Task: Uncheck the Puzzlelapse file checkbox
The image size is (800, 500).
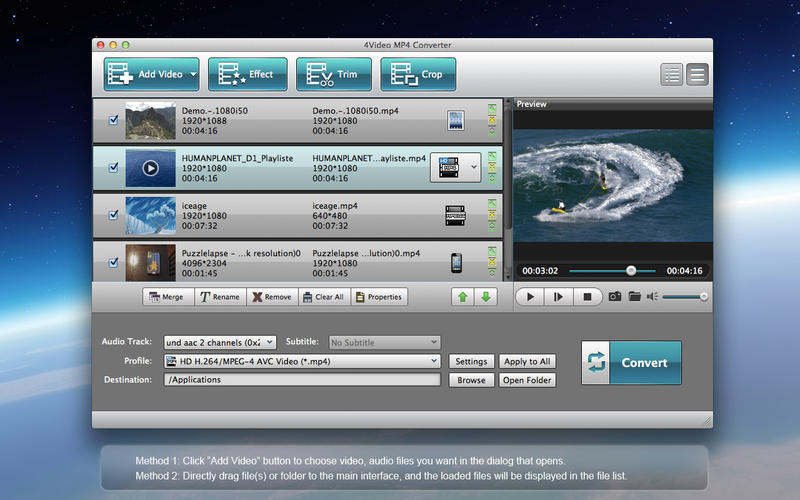Action: (113, 263)
